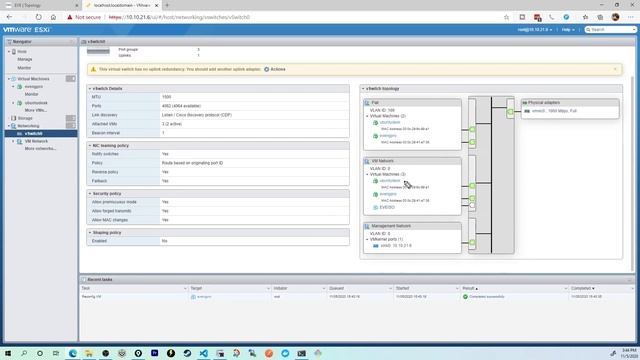The height and width of the screenshot is (360, 640).
Task: Collapse Virtual Machines list in VM Network box
Action: click(x=367, y=174)
